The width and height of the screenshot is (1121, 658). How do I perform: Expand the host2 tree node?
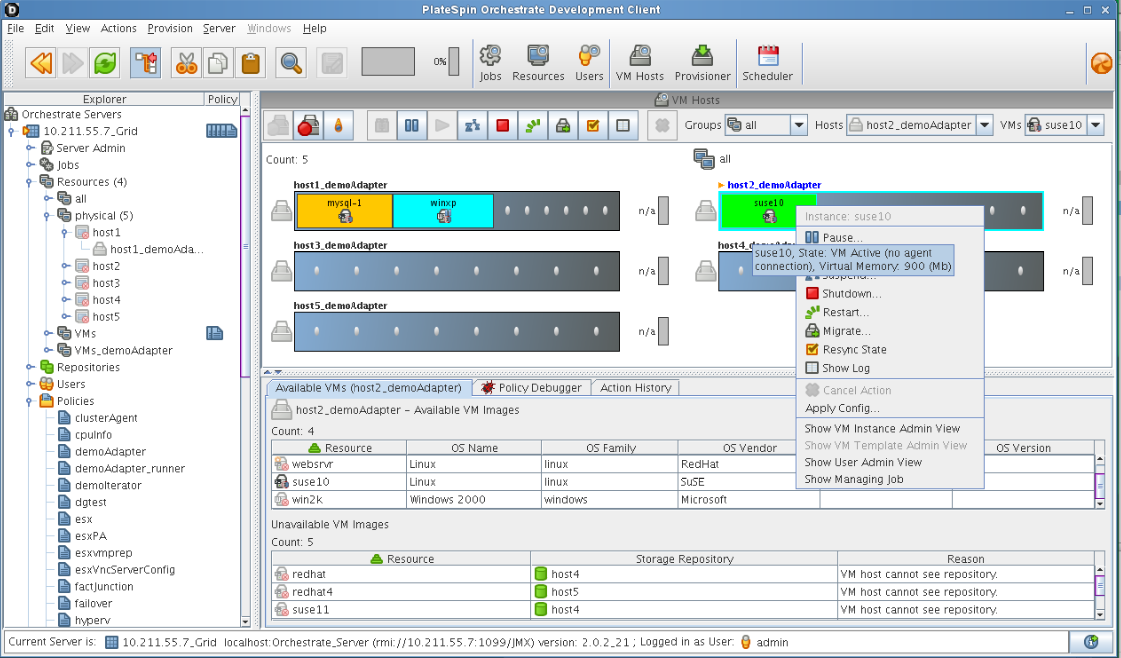pyautogui.click(x=66, y=266)
